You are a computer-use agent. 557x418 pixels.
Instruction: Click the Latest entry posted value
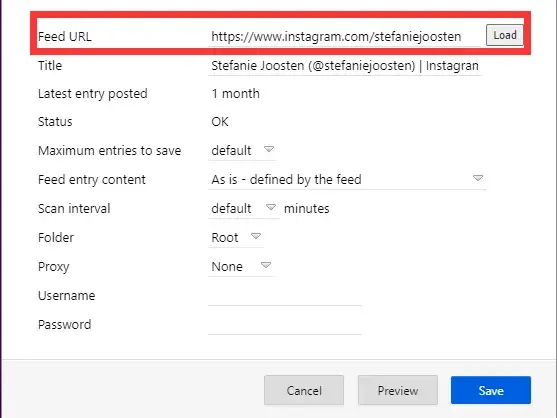click(x=236, y=94)
